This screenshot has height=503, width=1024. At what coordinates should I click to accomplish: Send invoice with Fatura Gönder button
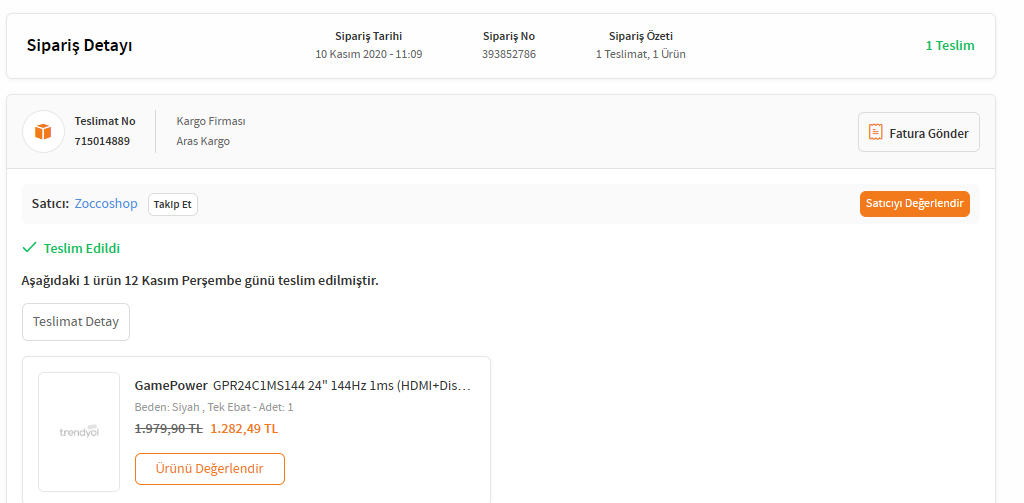(x=918, y=132)
